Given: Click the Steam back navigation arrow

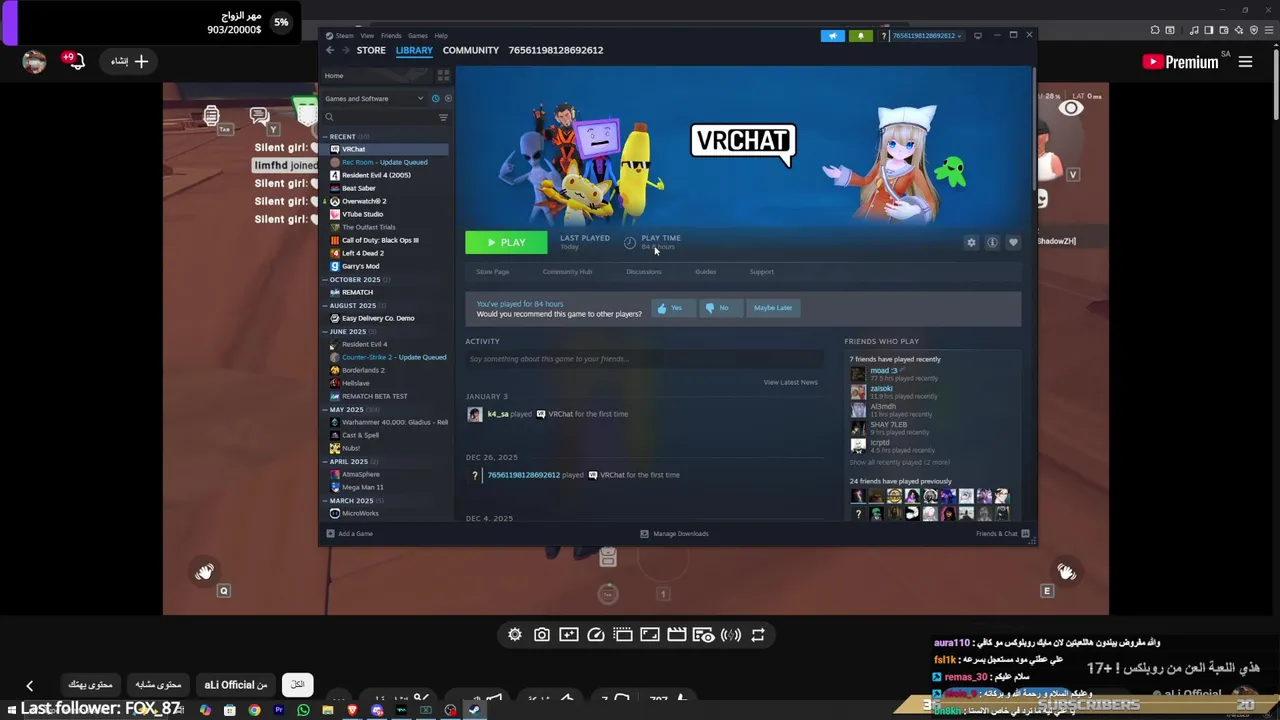Looking at the screenshot, I should (x=330, y=50).
